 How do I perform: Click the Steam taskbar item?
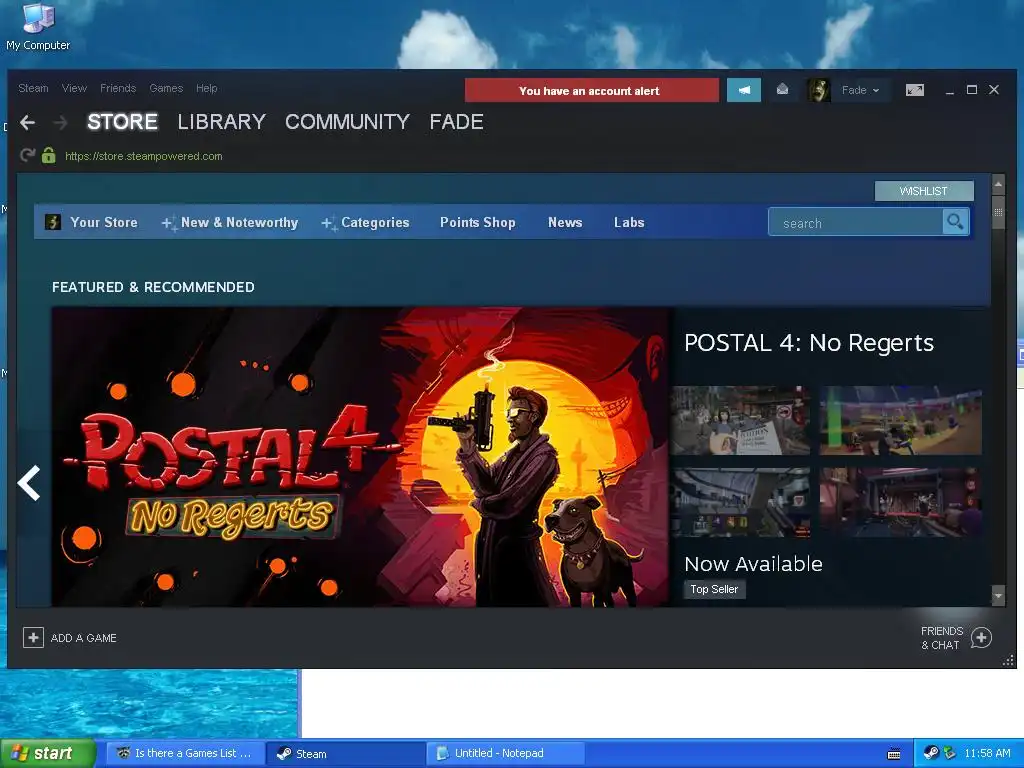coord(346,753)
